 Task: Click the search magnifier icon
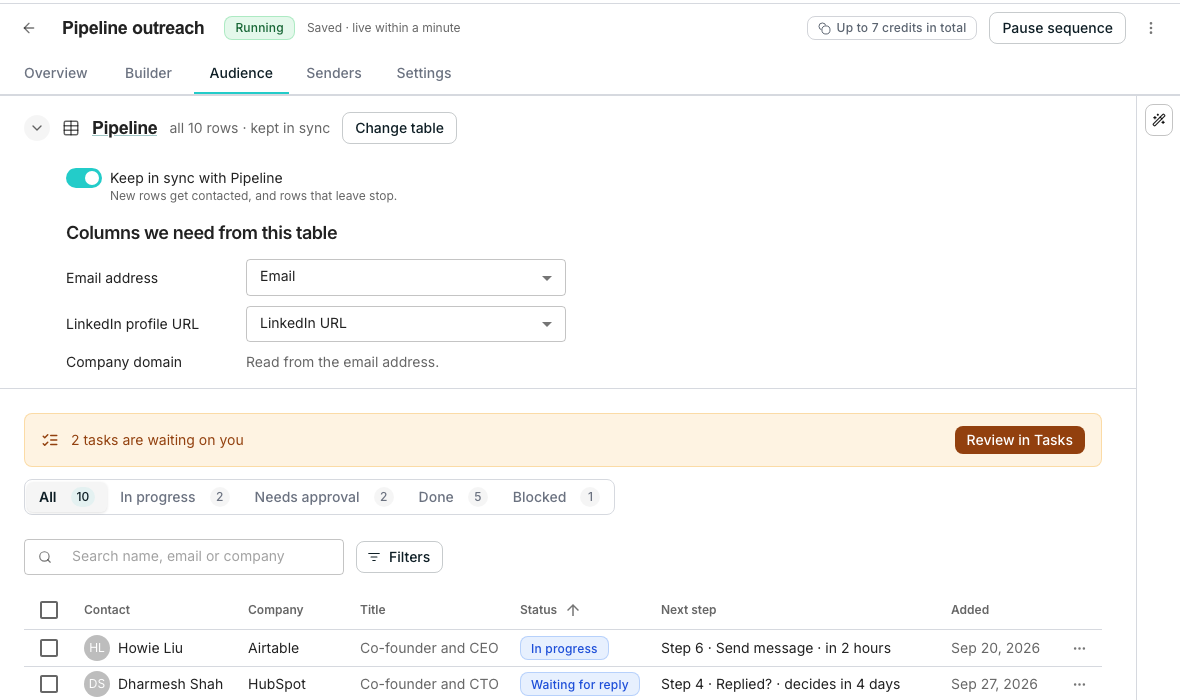click(45, 557)
